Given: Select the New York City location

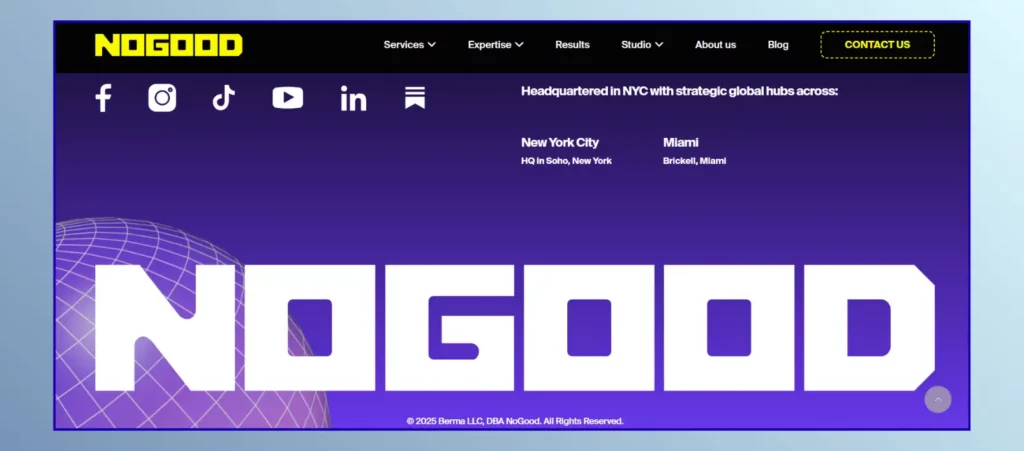Looking at the screenshot, I should [x=560, y=142].
